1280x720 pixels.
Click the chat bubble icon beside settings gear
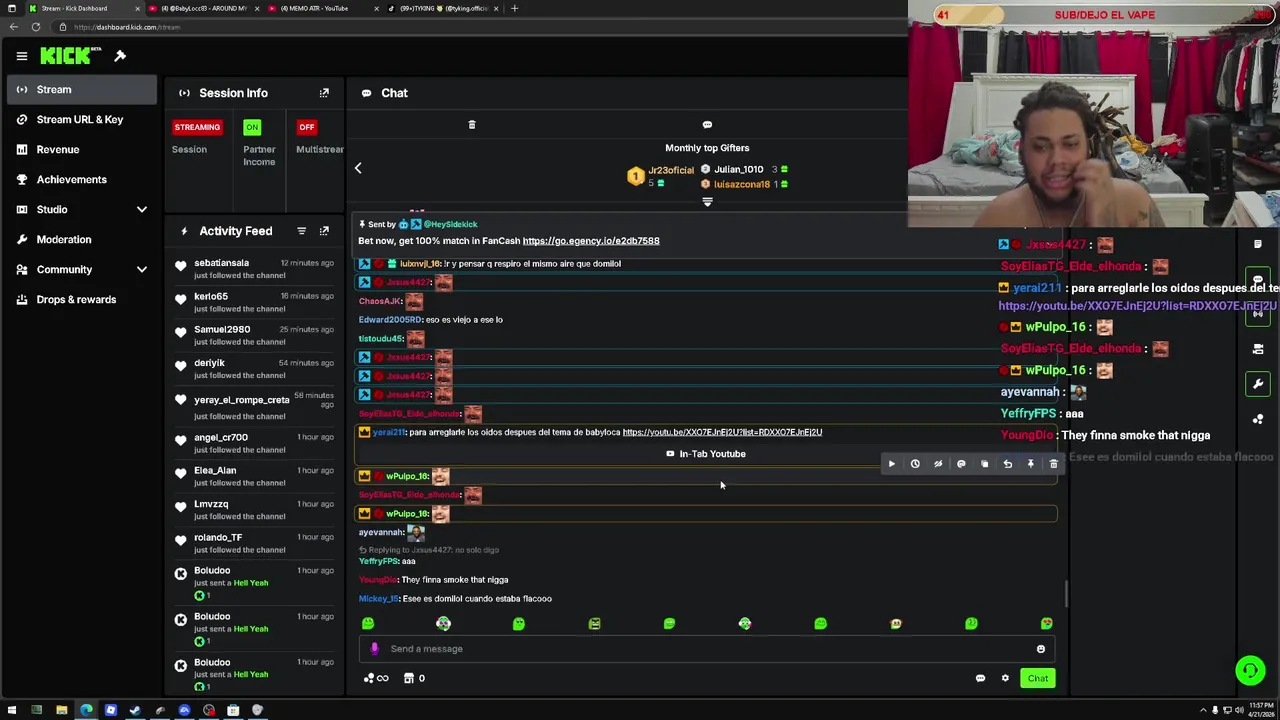980,679
